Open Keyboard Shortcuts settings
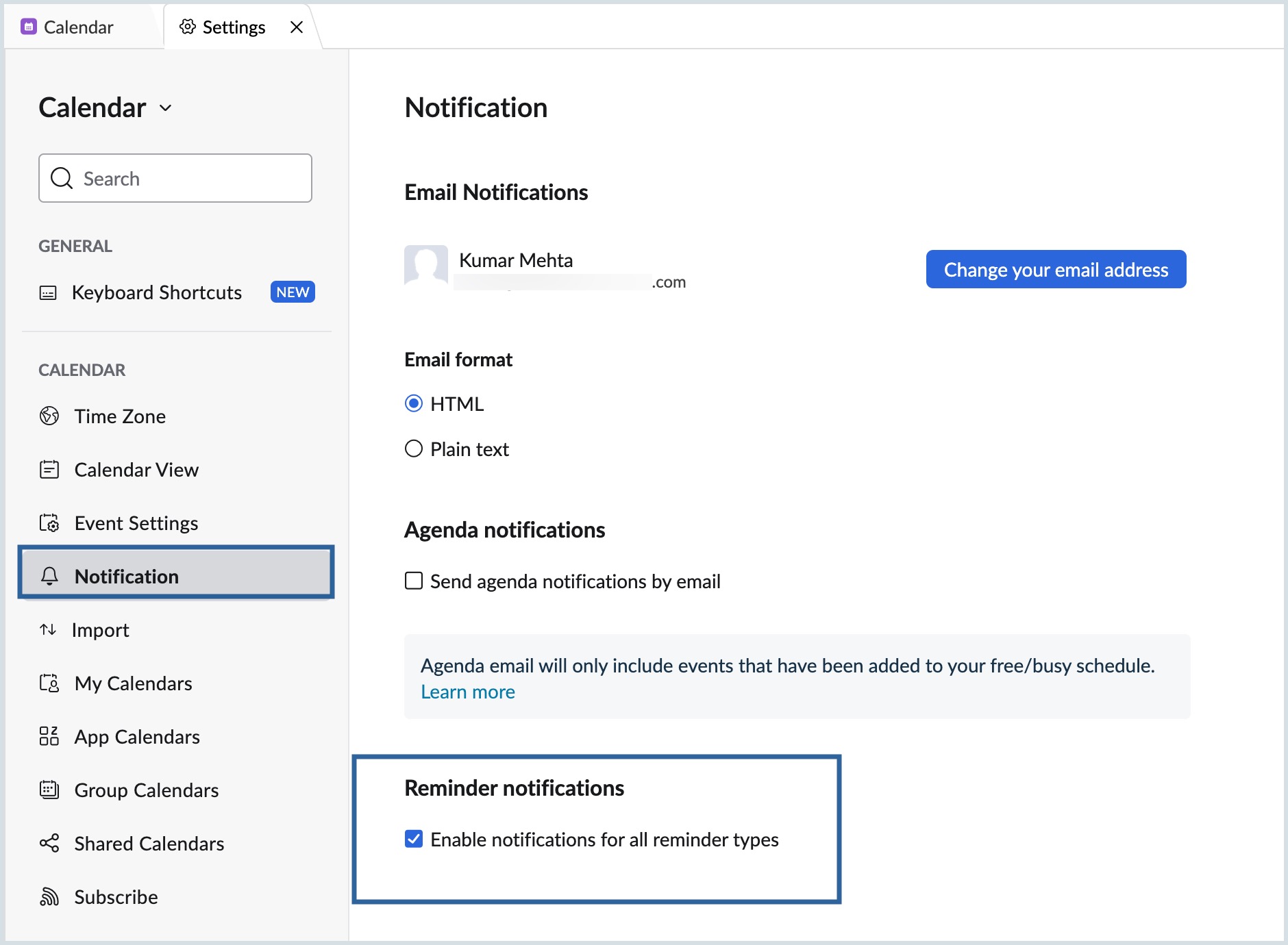1288x945 pixels. (x=157, y=292)
